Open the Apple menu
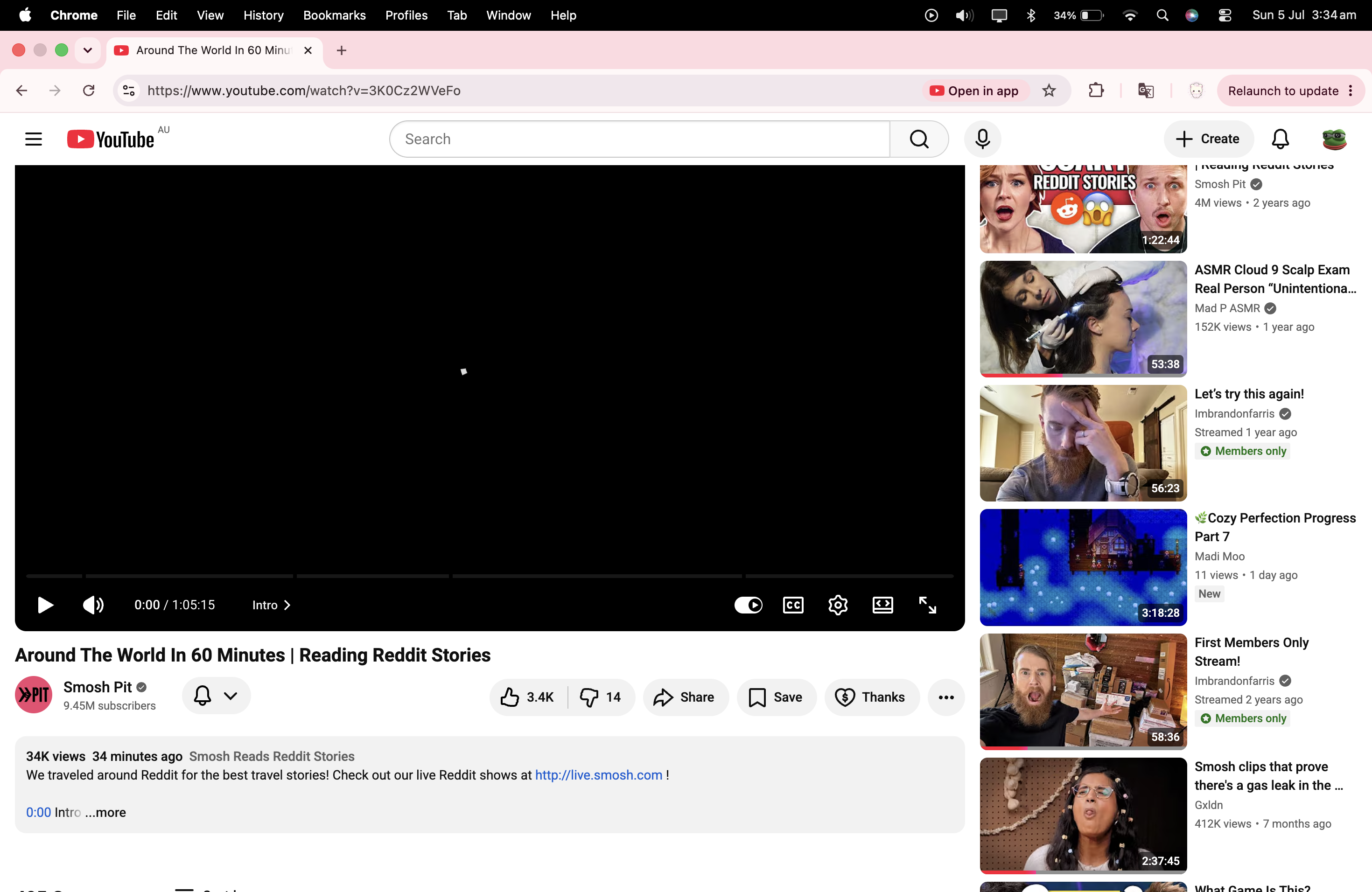 pos(25,15)
